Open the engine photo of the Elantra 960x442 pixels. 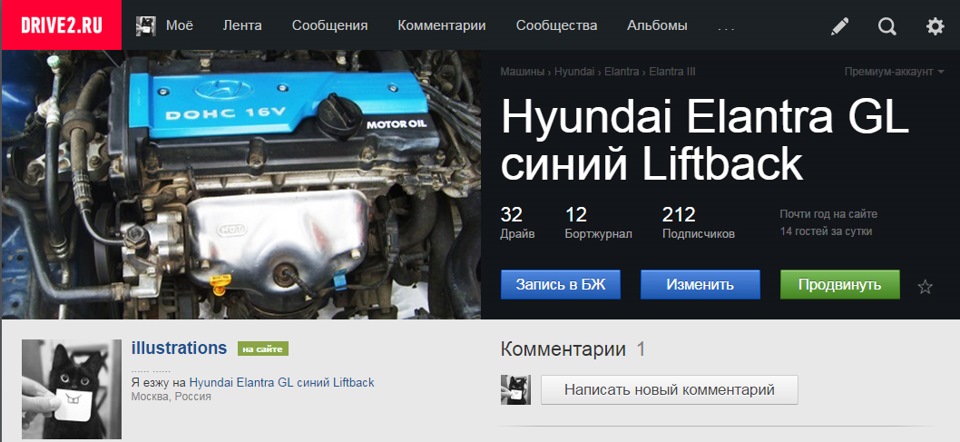241,184
